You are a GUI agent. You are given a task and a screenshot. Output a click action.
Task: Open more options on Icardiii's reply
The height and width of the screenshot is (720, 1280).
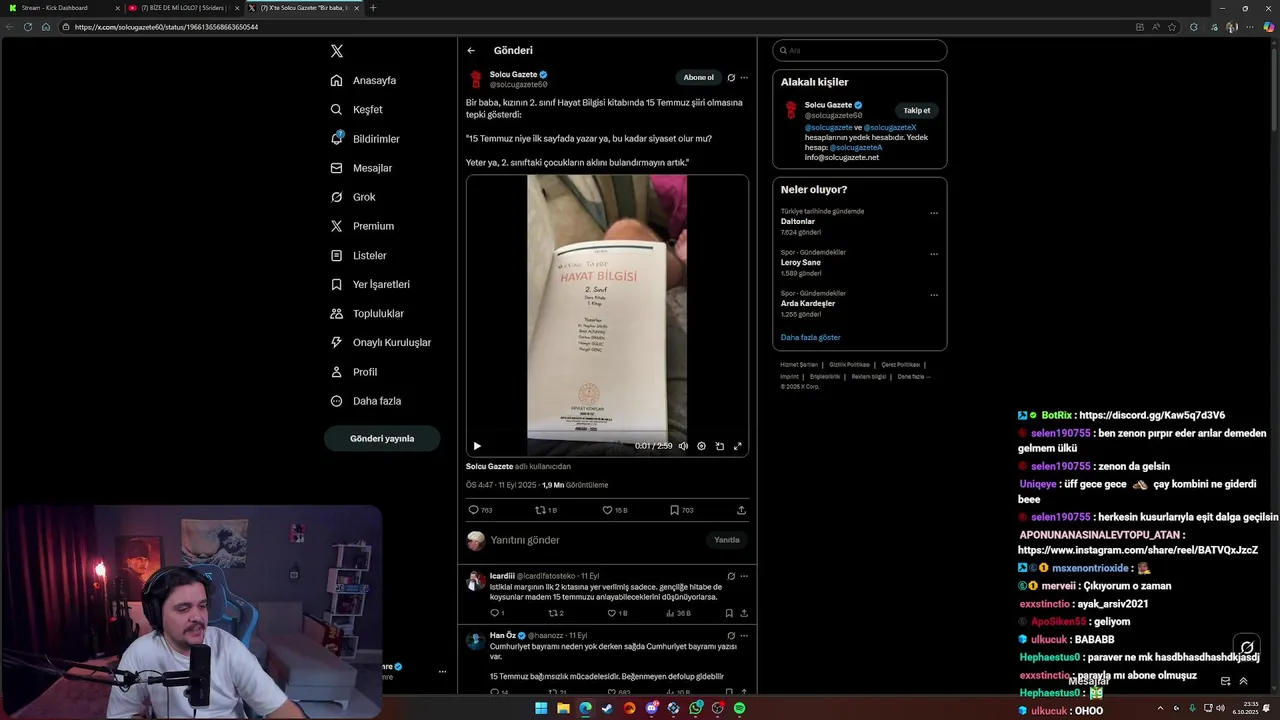pos(743,576)
